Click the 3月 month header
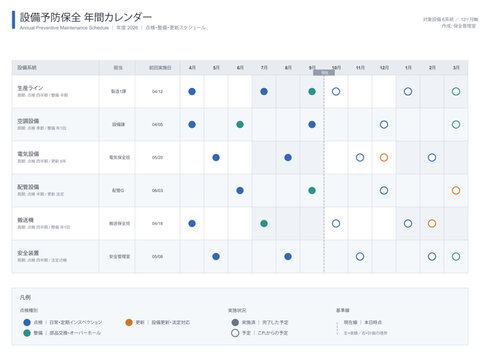 456,68
